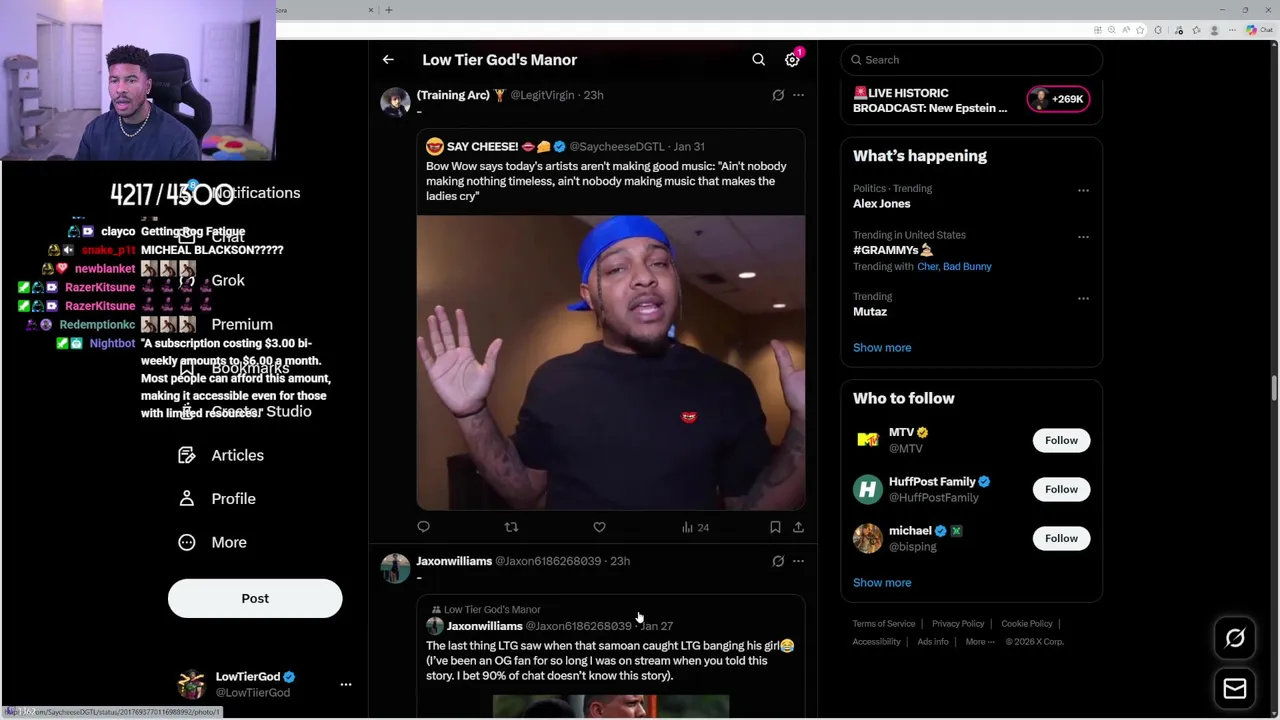Join +269K listeners live button

(1058, 99)
